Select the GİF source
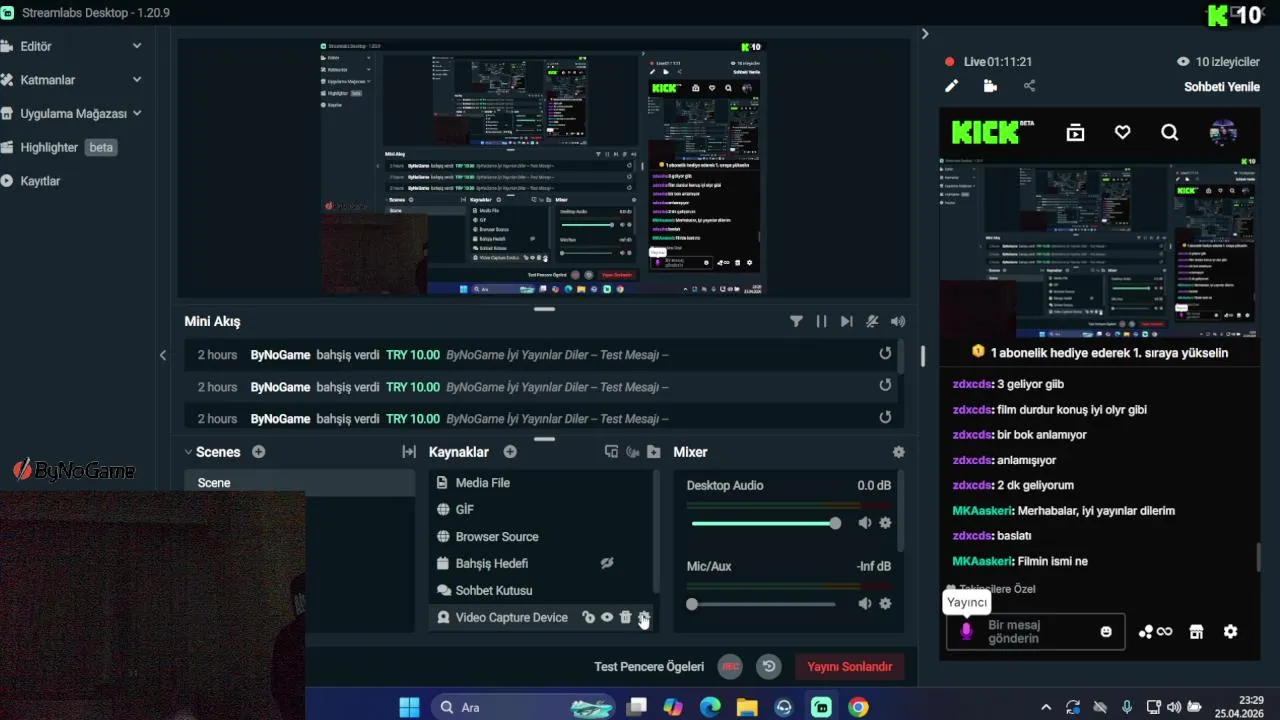Screen dimensions: 1280x720 pos(542,510)
